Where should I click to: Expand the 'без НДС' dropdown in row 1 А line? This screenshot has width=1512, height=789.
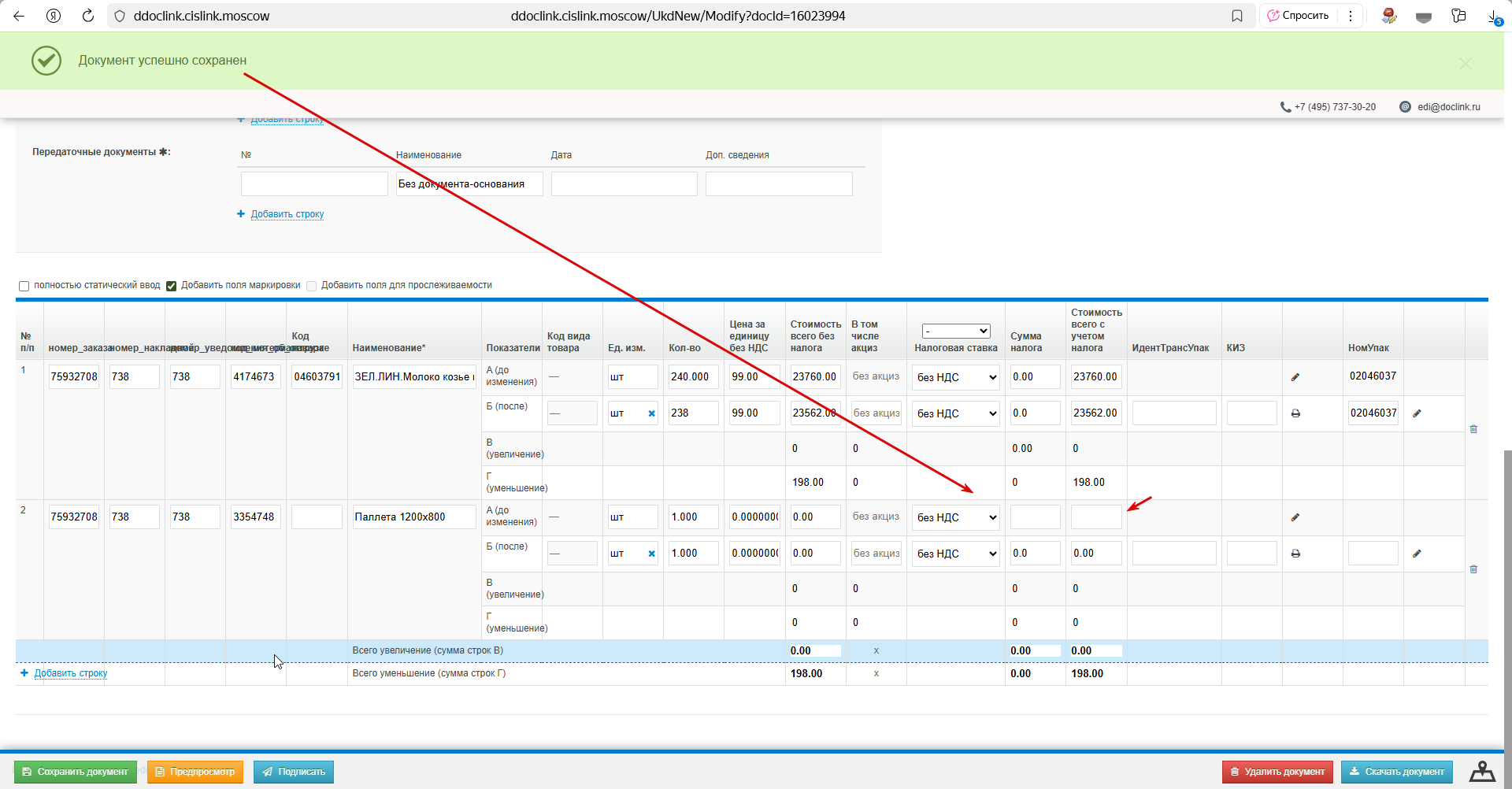click(956, 377)
